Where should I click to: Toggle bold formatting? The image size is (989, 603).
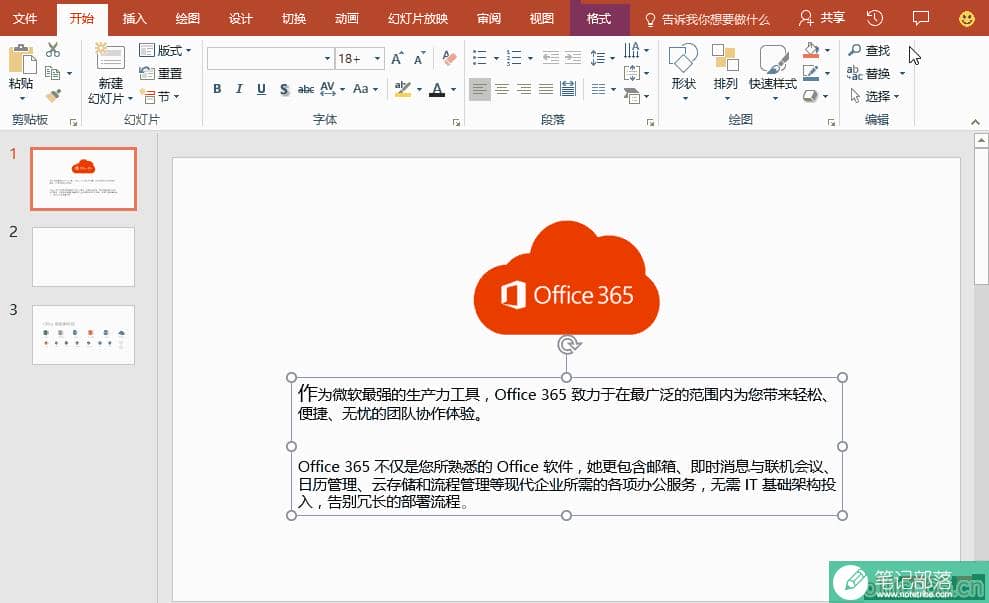coord(217,89)
